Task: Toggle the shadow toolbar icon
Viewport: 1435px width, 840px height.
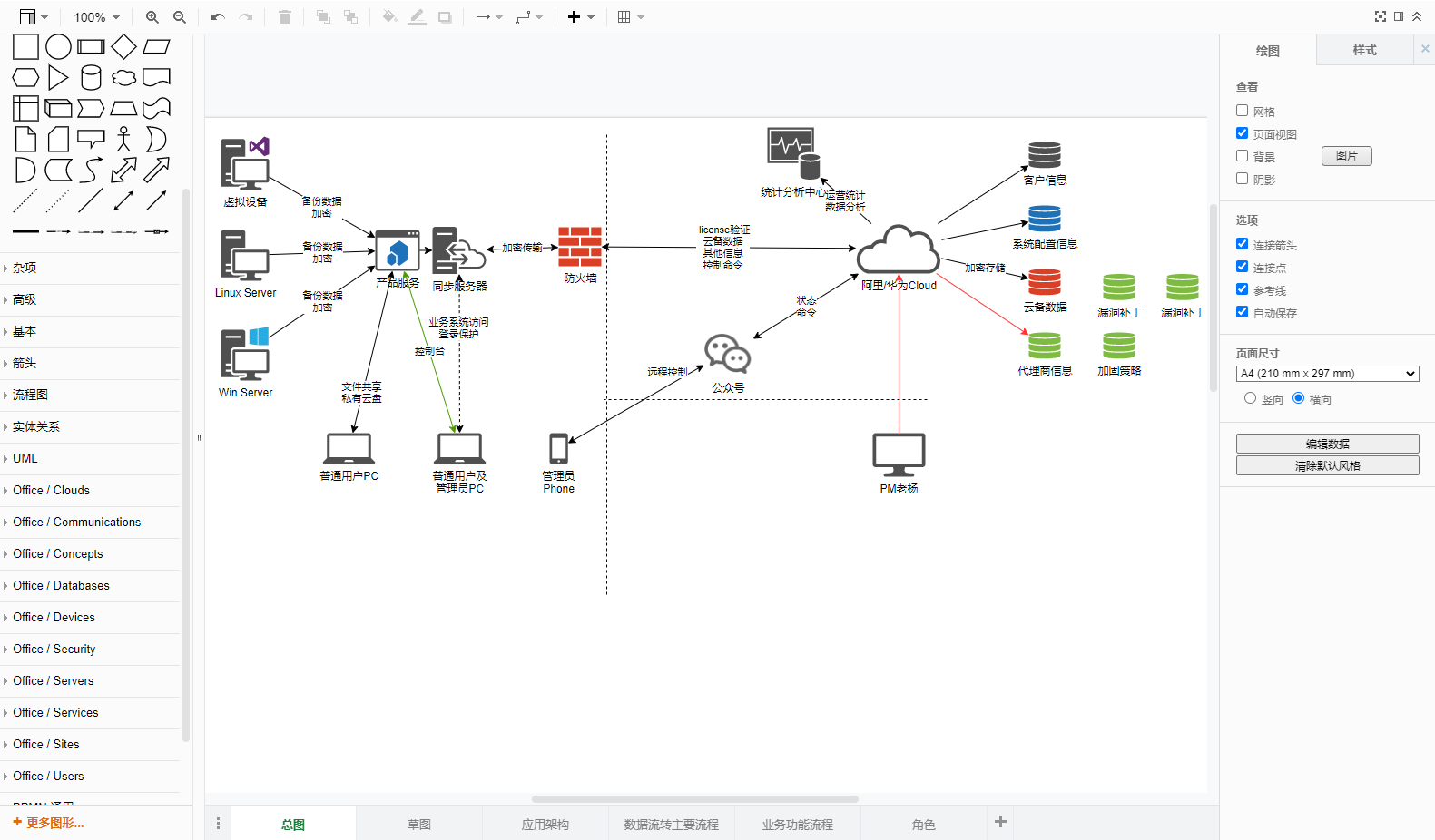Action: pos(445,17)
